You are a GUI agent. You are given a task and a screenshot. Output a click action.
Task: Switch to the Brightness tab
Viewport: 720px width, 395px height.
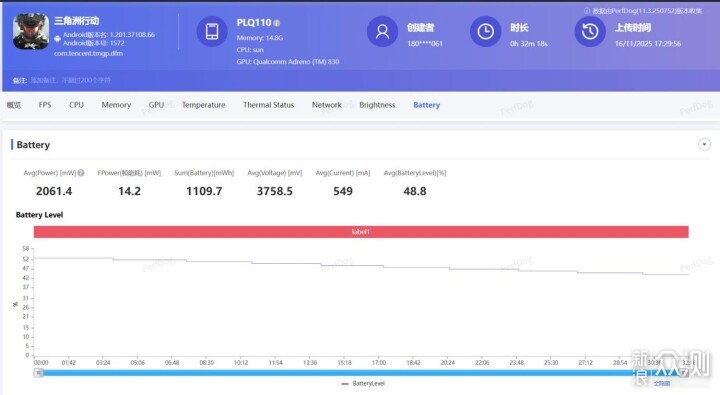point(377,105)
